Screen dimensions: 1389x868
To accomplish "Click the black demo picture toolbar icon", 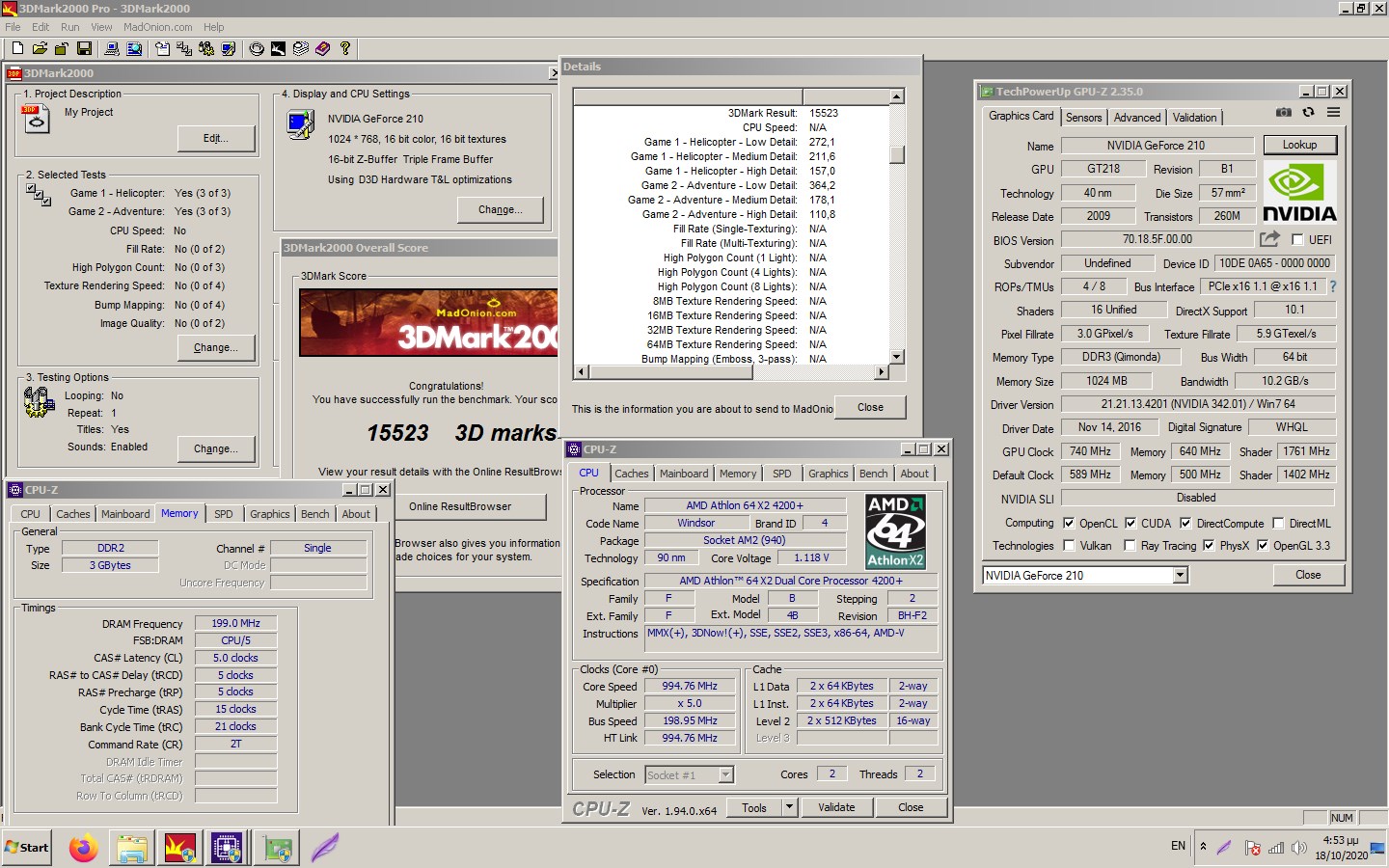I will pos(278,48).
